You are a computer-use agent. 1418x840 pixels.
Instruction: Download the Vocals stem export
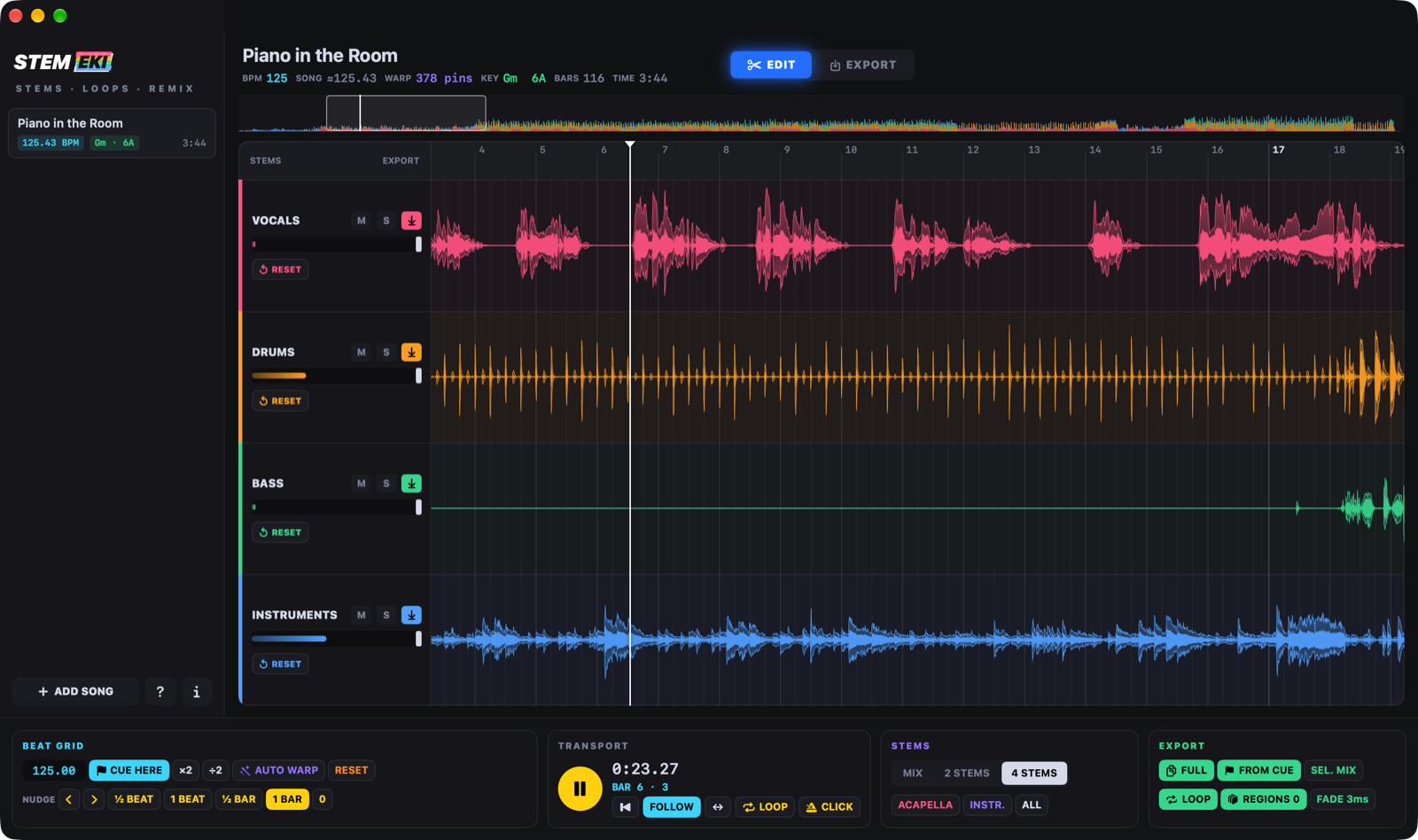[x=411, y=221]
